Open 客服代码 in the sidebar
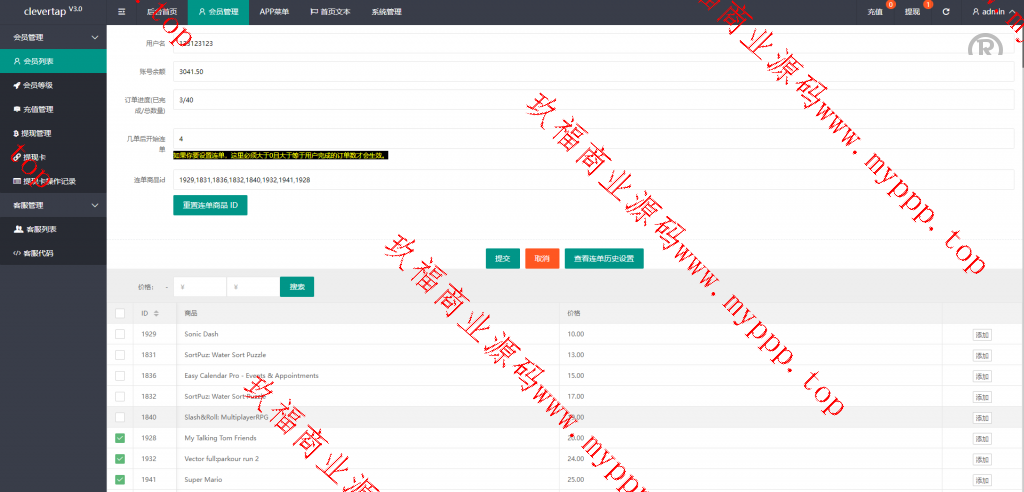This screenshot has width=1024, height=492. pos(38,253)
